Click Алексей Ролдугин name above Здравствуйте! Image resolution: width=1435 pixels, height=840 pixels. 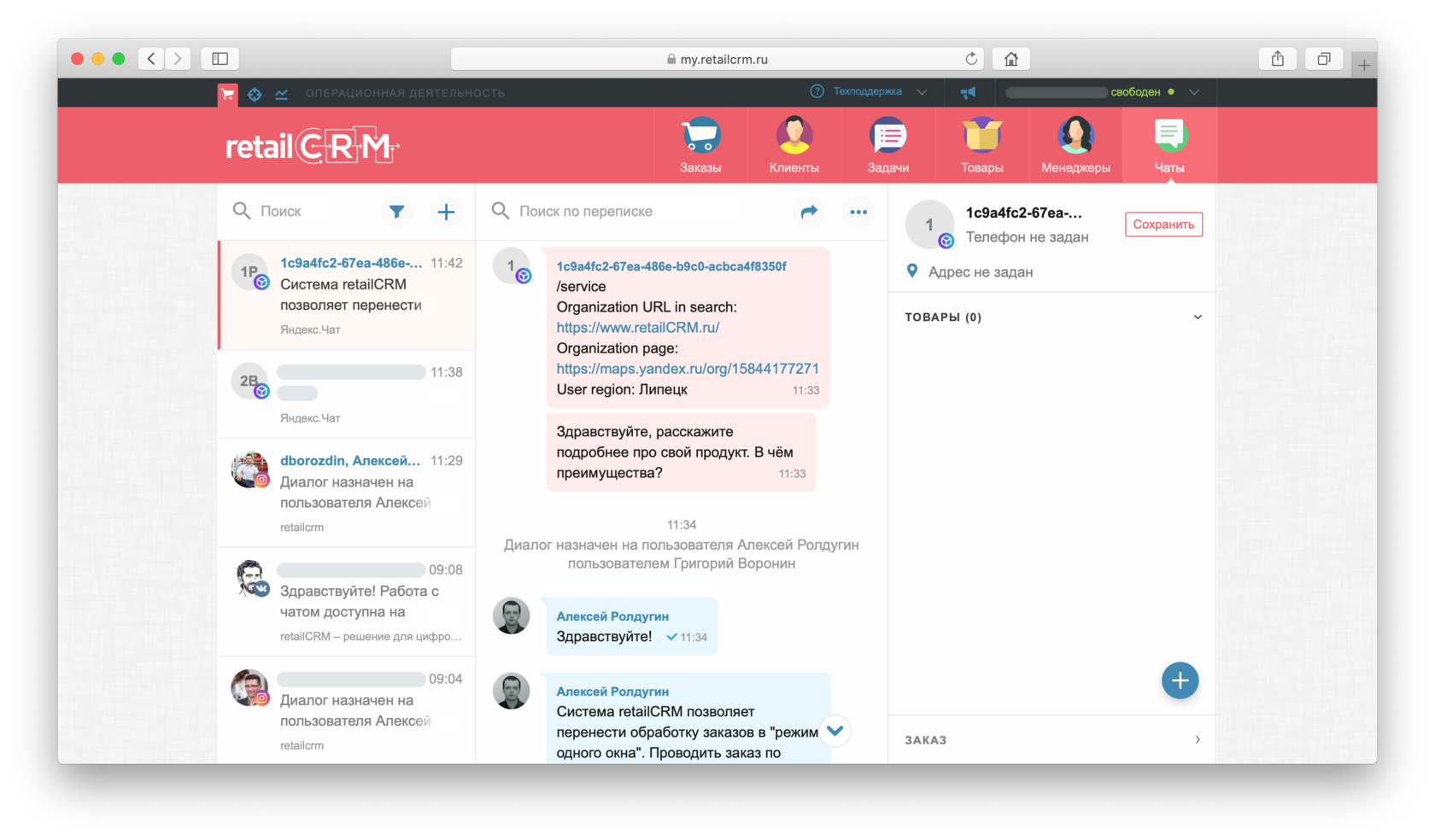tap(612, 616)
